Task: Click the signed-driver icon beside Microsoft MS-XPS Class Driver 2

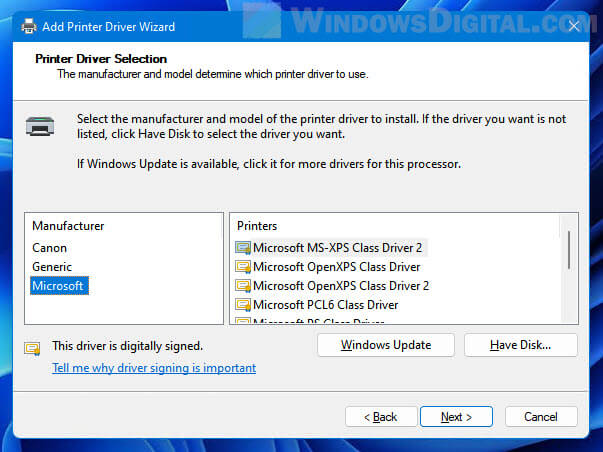Action: coord(243,248)
